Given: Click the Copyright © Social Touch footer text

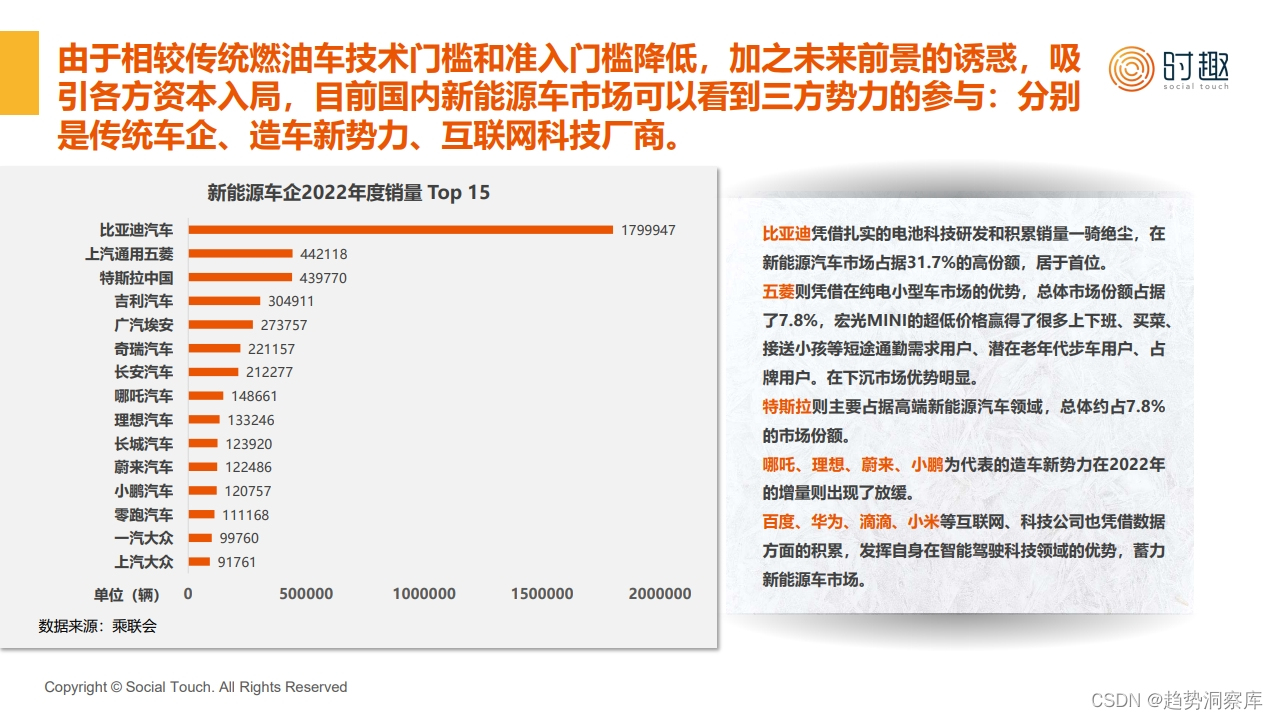Looking at the screenshot, I should [196, 687].
